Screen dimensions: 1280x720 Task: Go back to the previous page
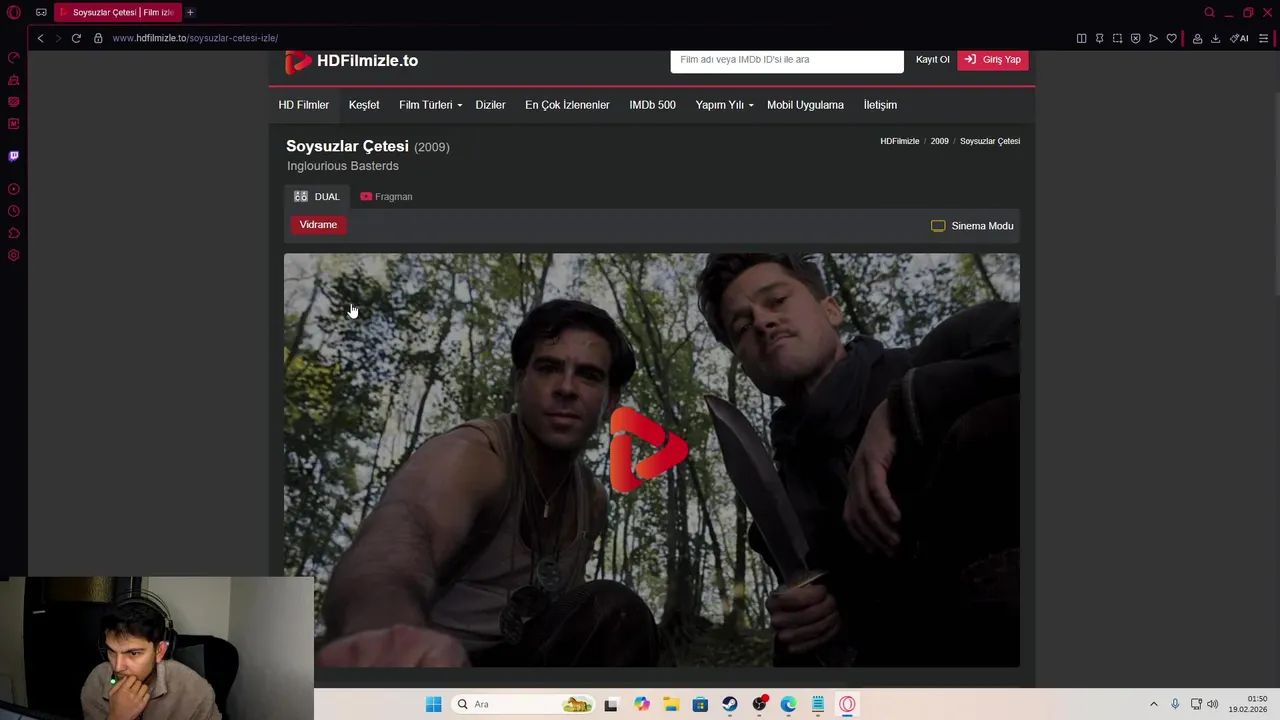point(40,38)
